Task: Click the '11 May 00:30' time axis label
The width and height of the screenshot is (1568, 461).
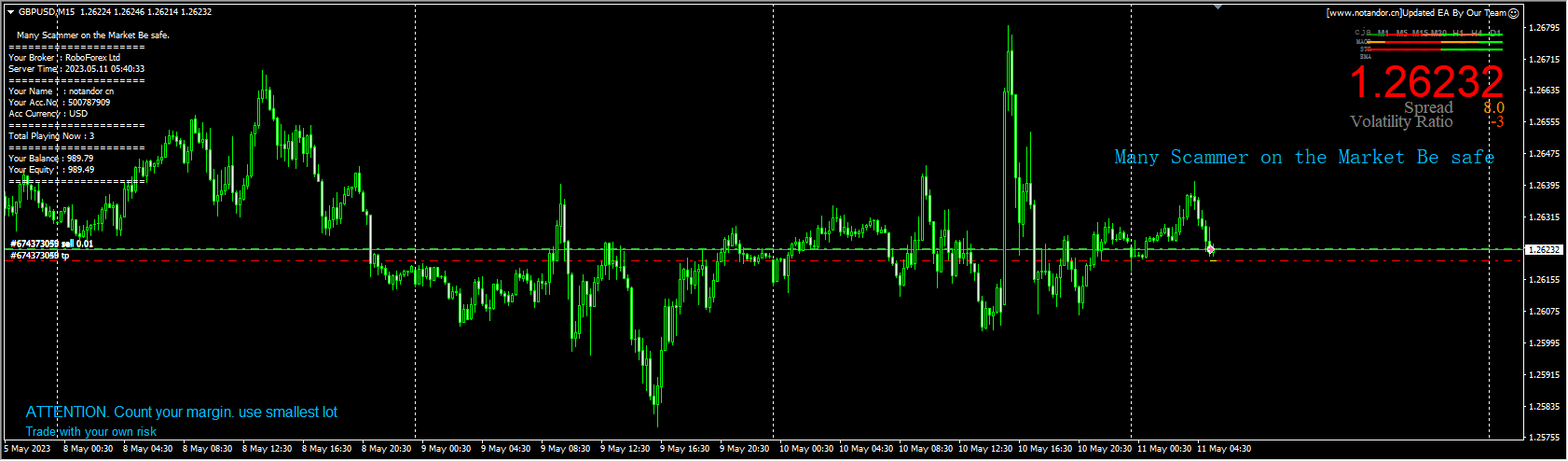Action: point(1164,449)
